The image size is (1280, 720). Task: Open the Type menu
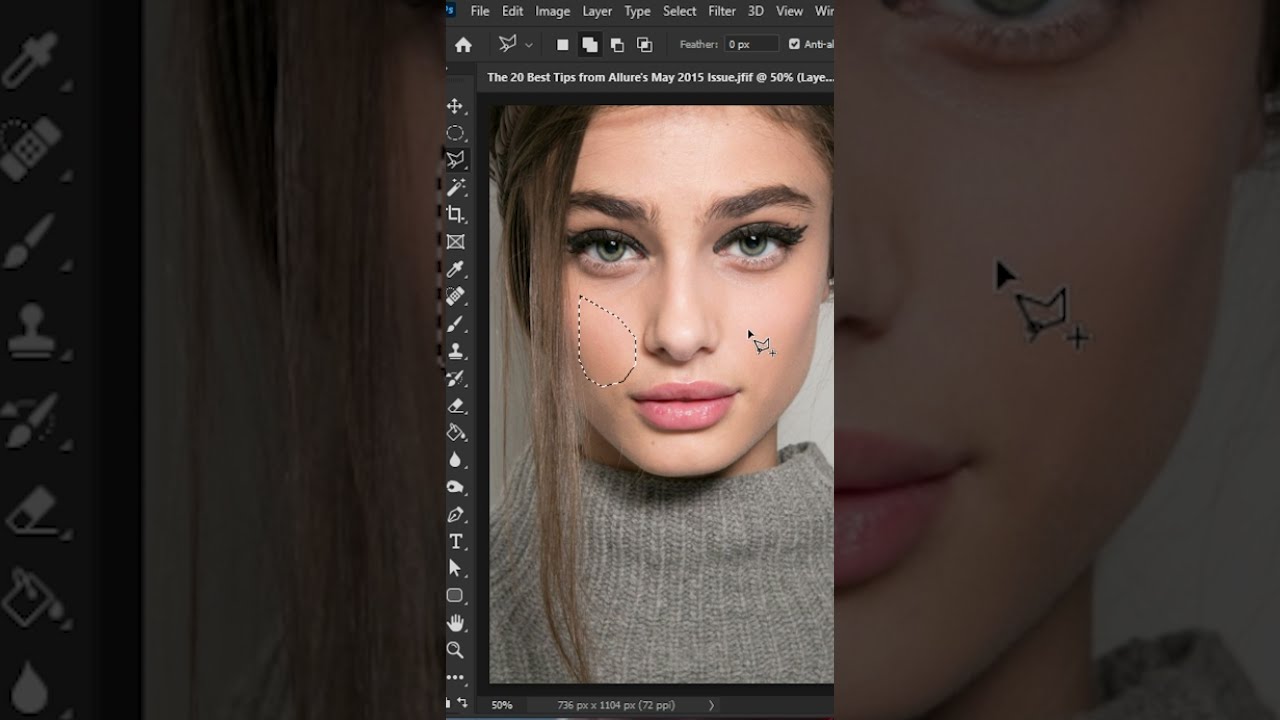click(637, 11)
